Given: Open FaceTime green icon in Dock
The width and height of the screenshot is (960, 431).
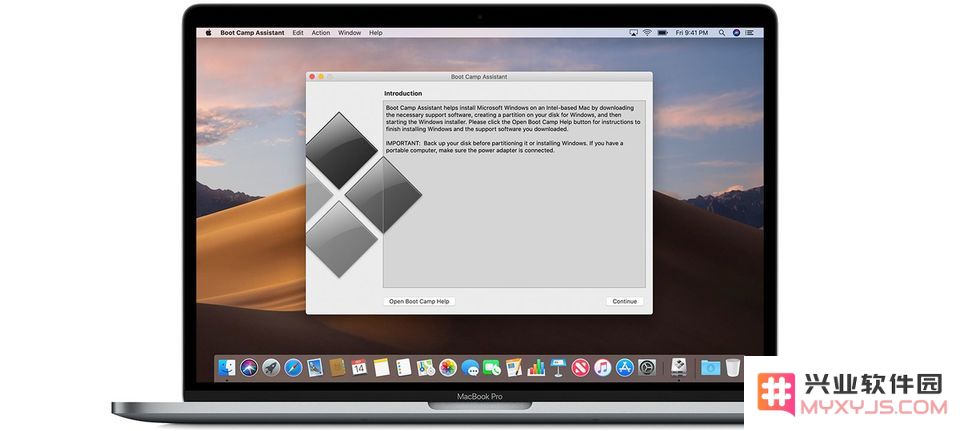Looking at the screenshot, I should point(492,367).
